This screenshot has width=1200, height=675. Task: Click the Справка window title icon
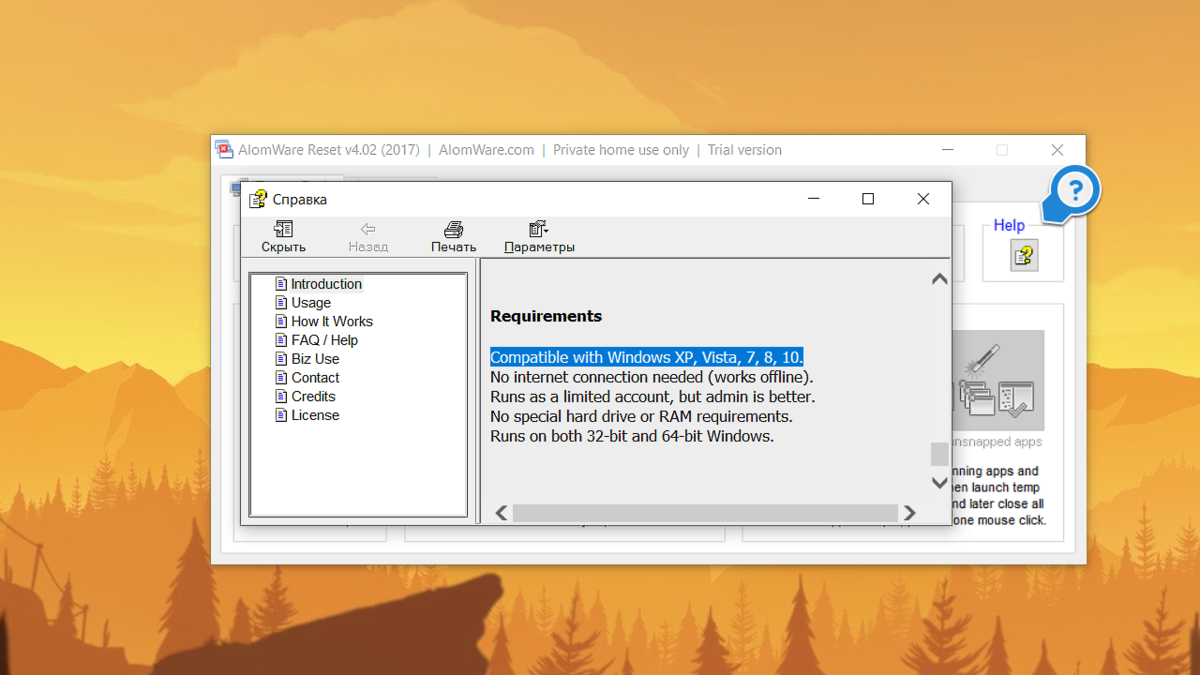tap(258, 199)
